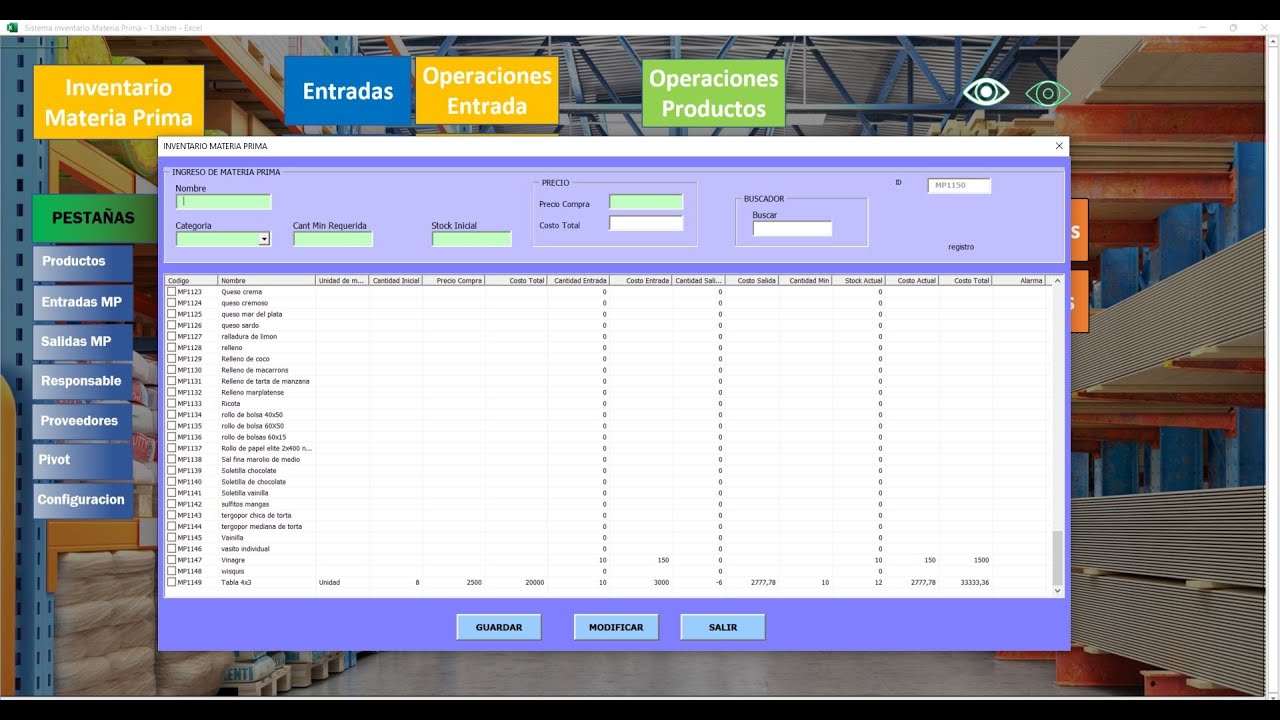Click the MODIFICAR button
Screen dimensions: 1280x720
pyautogui.click(x=616, y=627)
